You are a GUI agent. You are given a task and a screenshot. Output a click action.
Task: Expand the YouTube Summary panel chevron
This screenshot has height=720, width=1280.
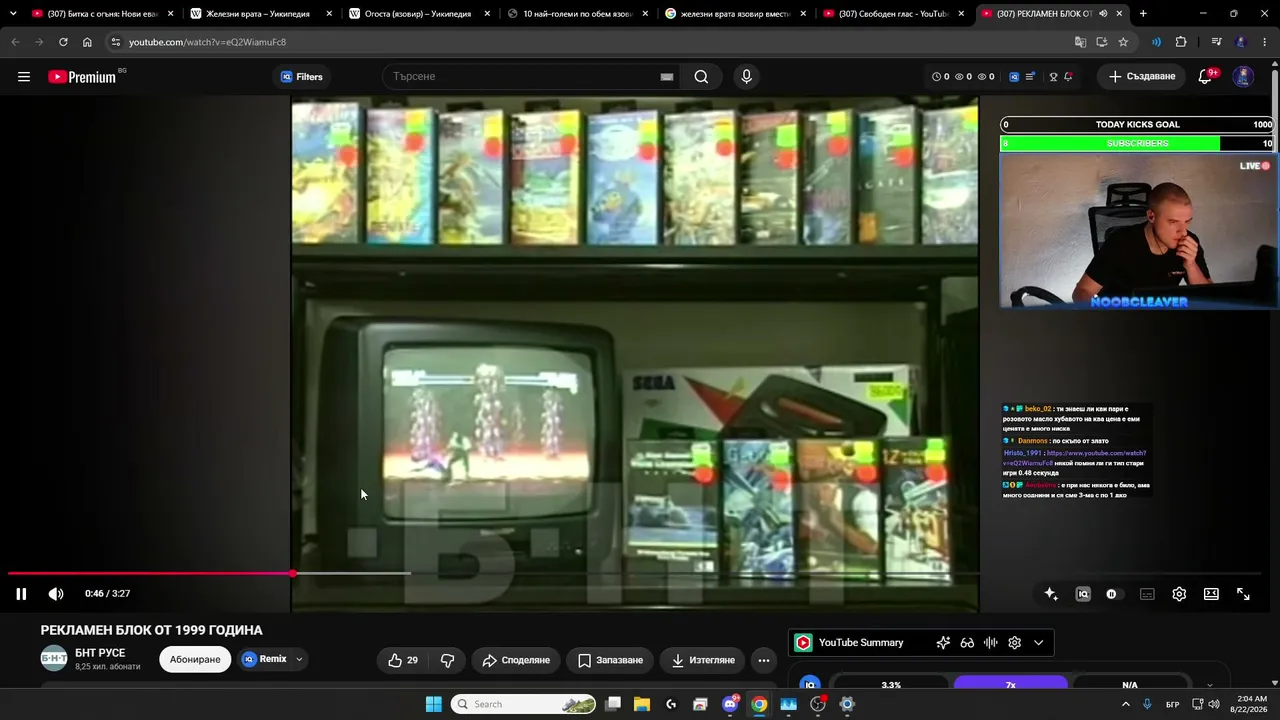[1039, 643]
